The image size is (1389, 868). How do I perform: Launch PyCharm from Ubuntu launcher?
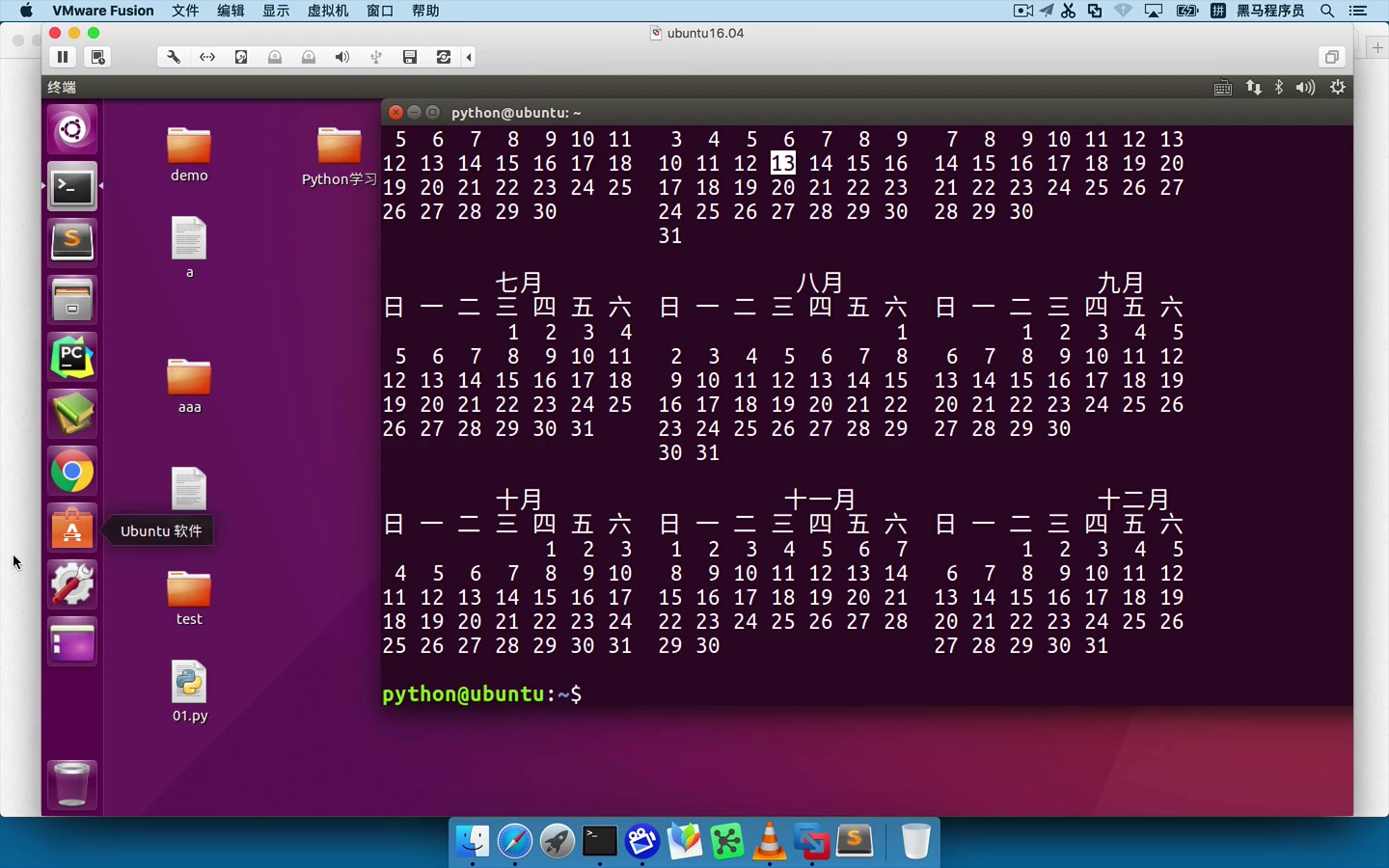pos(72,357)
